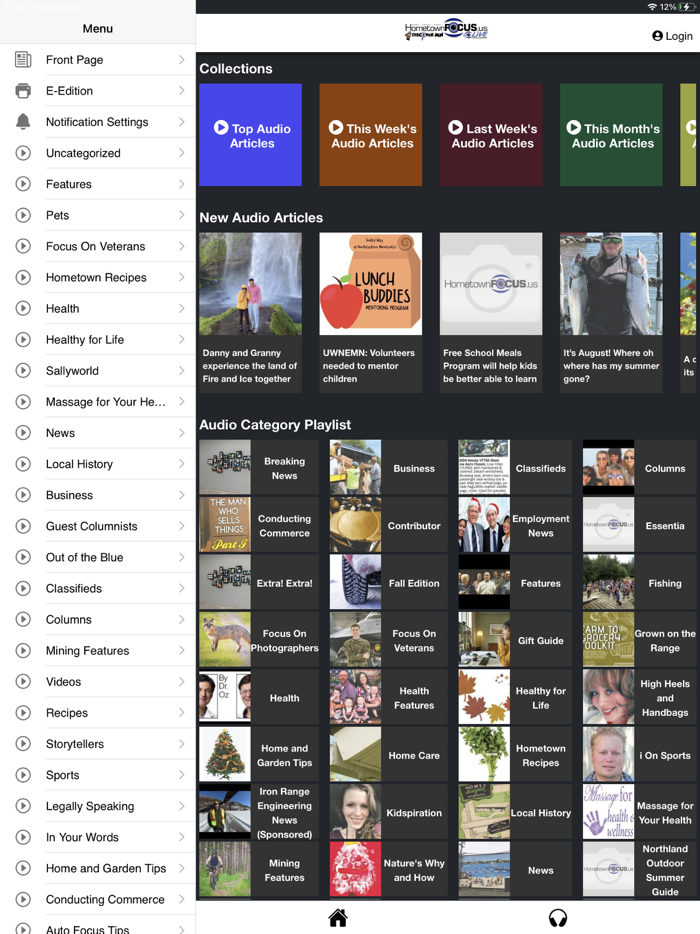Tap the battery status indicator
This screenshot has width=700, height=934.
687,7
